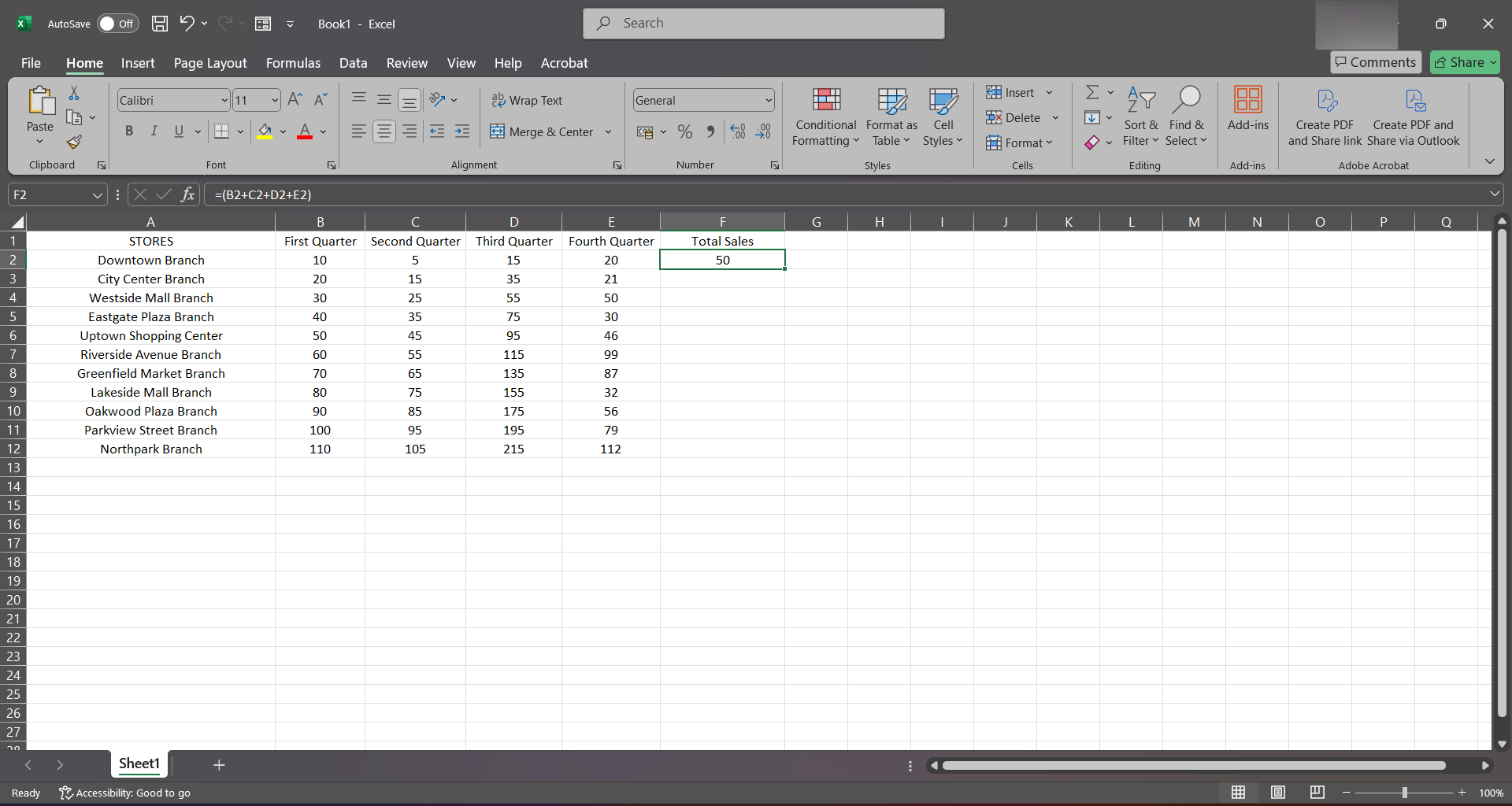Click the Share button

pos(1465,62)
